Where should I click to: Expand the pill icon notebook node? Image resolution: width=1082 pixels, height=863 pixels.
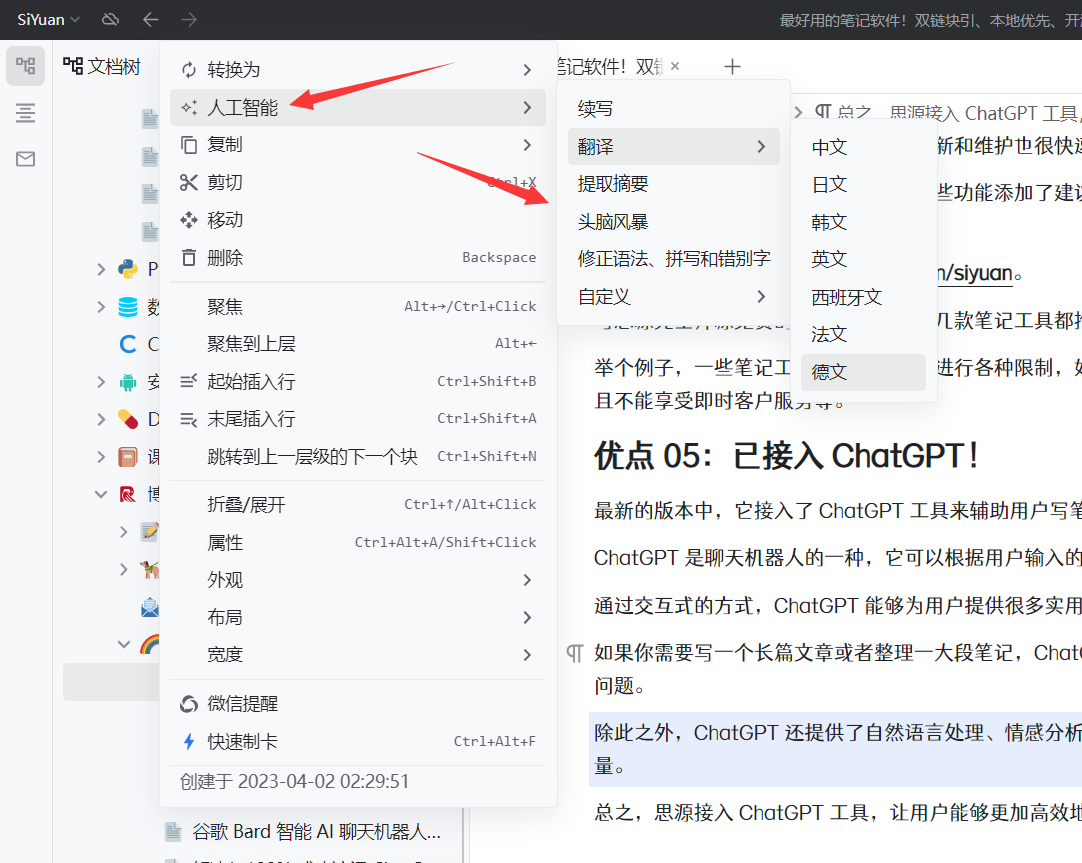click(101, 419)
